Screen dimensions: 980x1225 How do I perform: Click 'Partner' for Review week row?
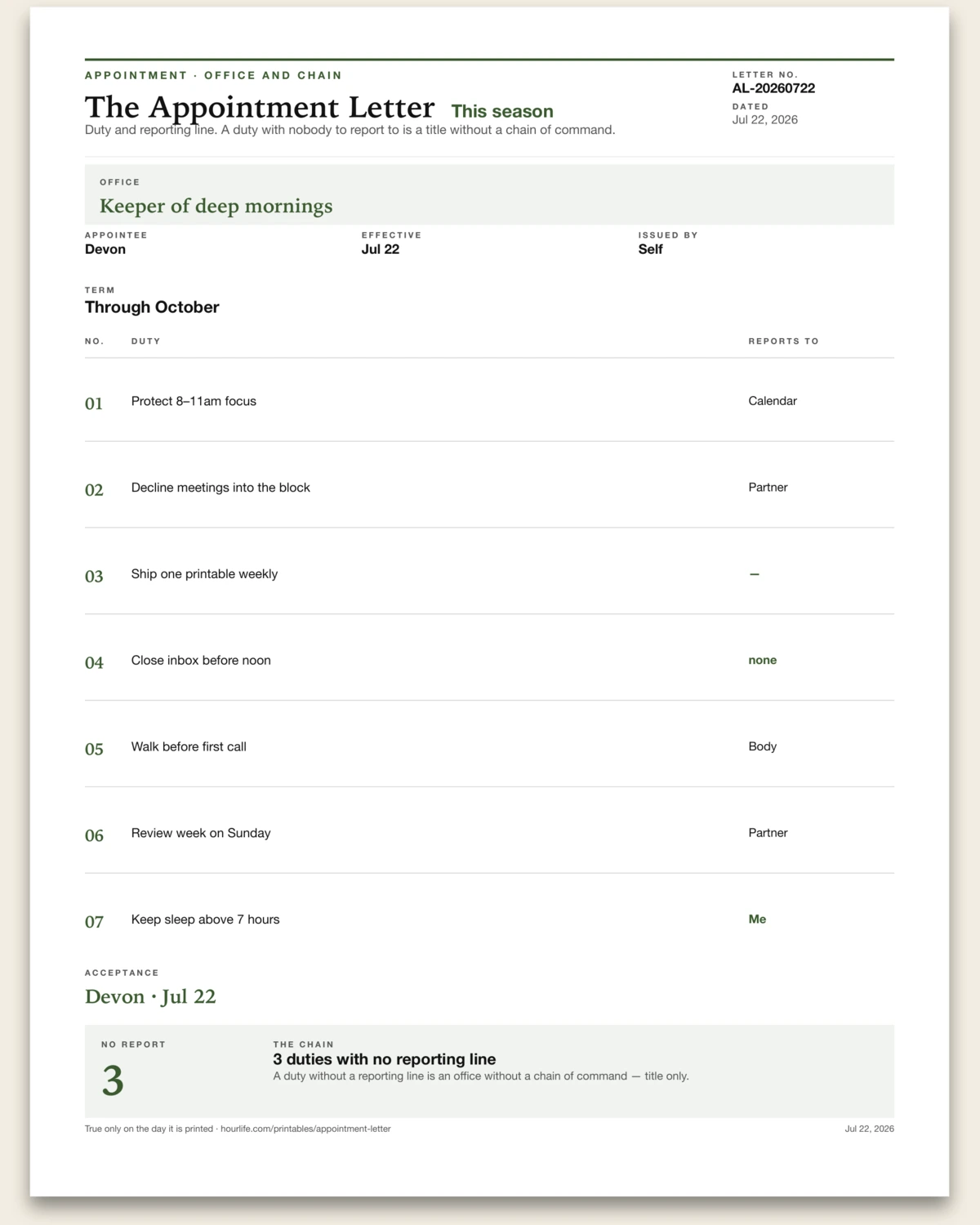[x=768, y=833]
